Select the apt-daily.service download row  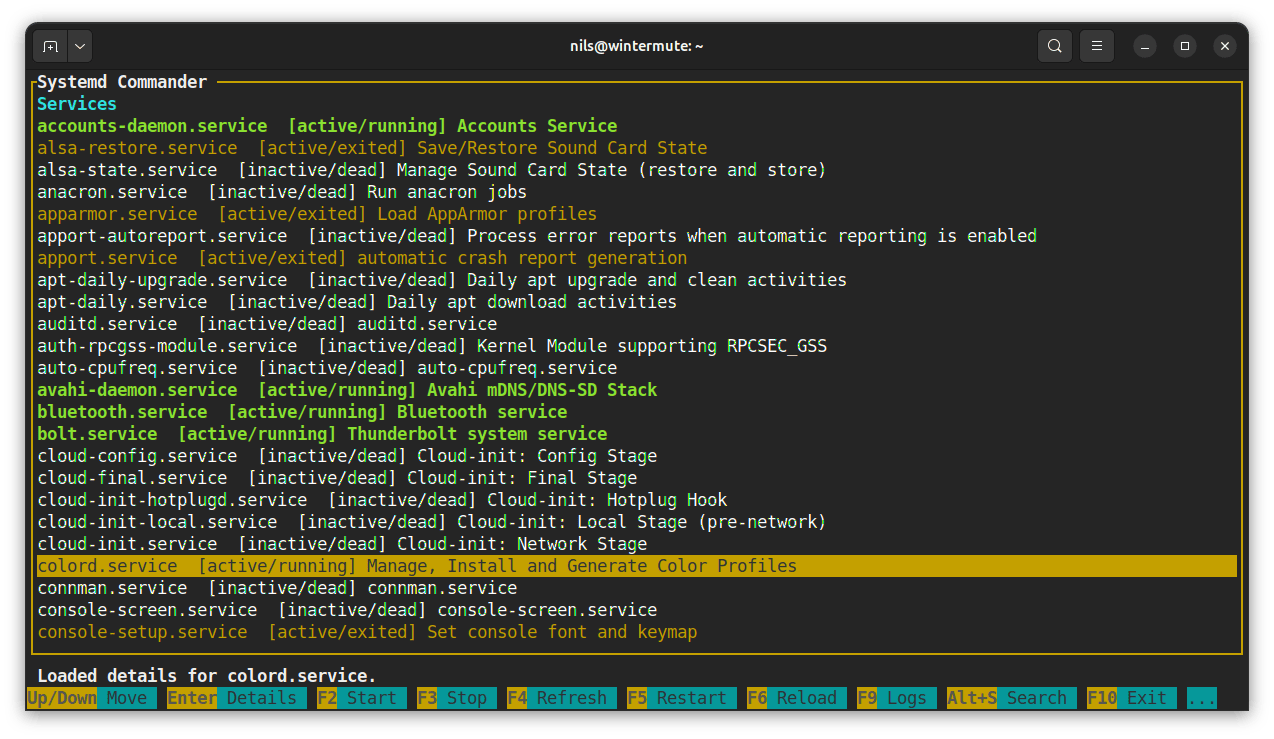(637, 302)
